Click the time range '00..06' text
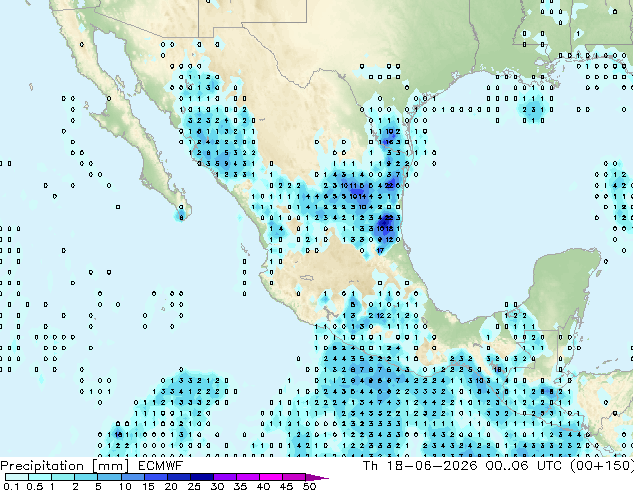The image size is (634, 490). [507, 466]
